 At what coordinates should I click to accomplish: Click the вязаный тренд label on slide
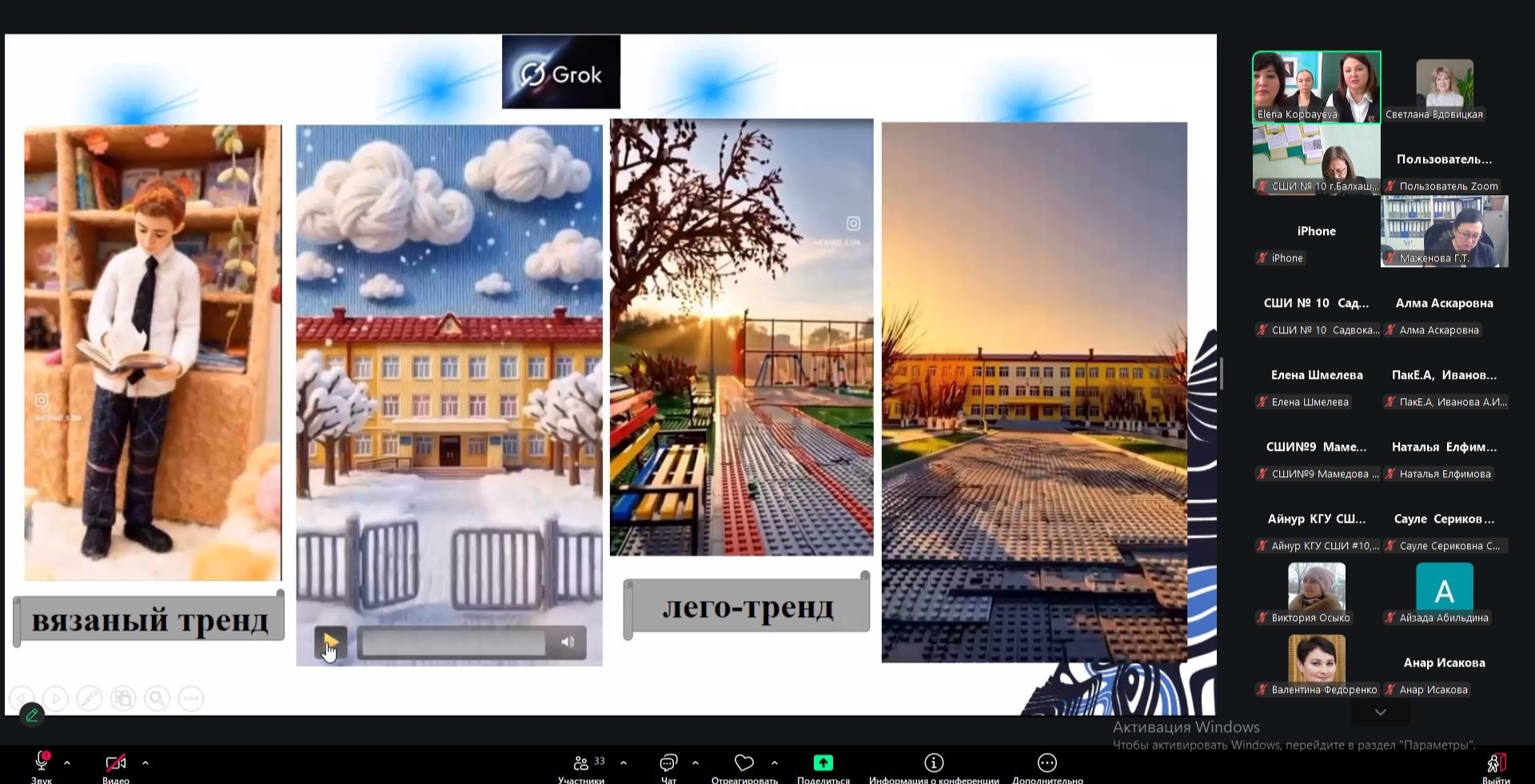click(150, 620)
